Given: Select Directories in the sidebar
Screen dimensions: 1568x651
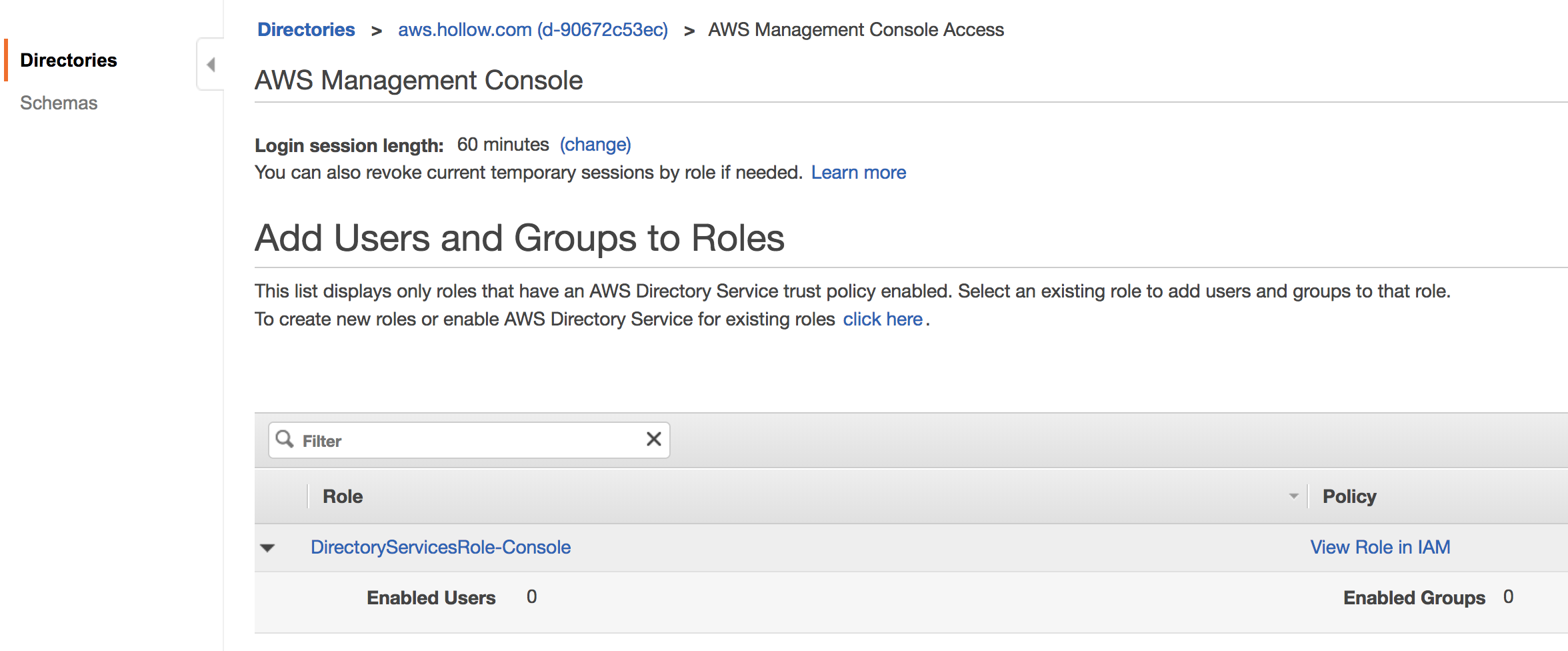Looking at the screenshot, I should pyautogui.click(x=68, y=60).
